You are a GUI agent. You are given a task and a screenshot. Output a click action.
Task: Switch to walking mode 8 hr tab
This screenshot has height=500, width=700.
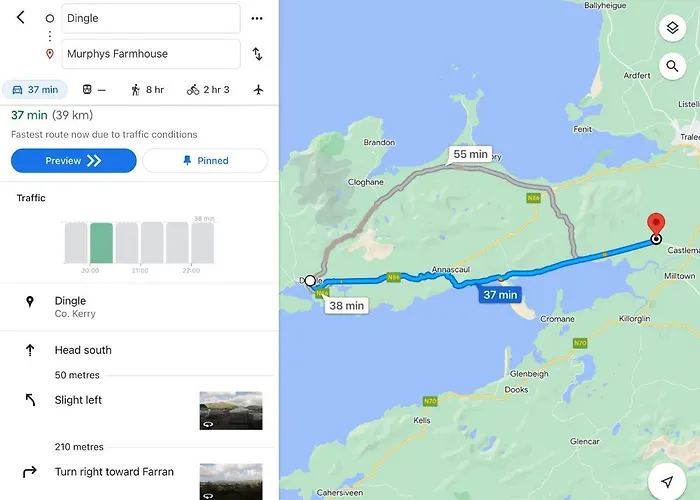point(147,90)
